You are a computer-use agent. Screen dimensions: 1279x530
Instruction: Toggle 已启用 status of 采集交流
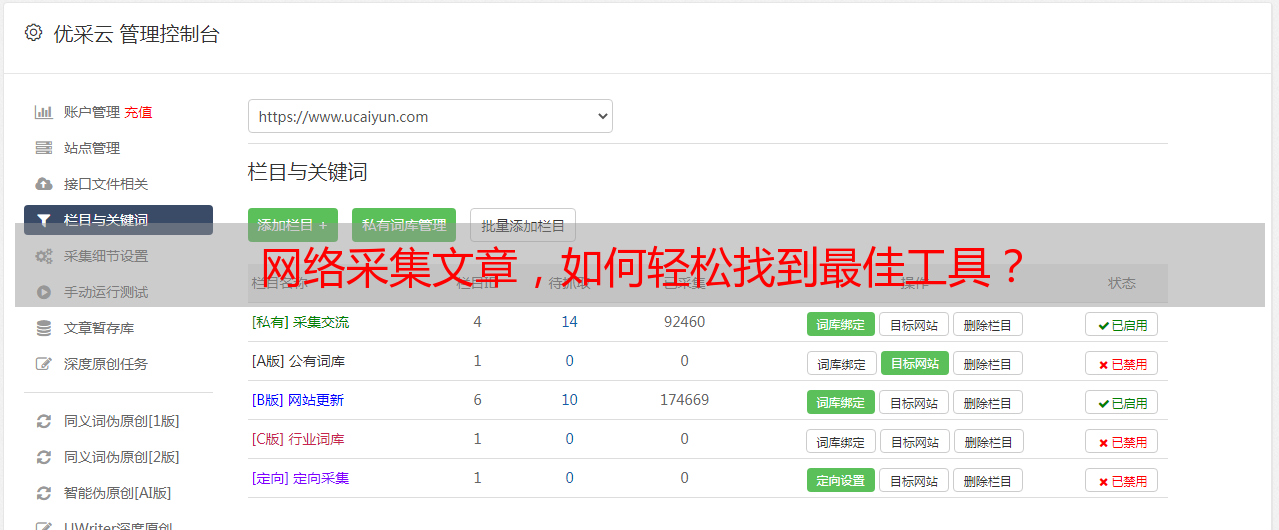click(1122, 324)
